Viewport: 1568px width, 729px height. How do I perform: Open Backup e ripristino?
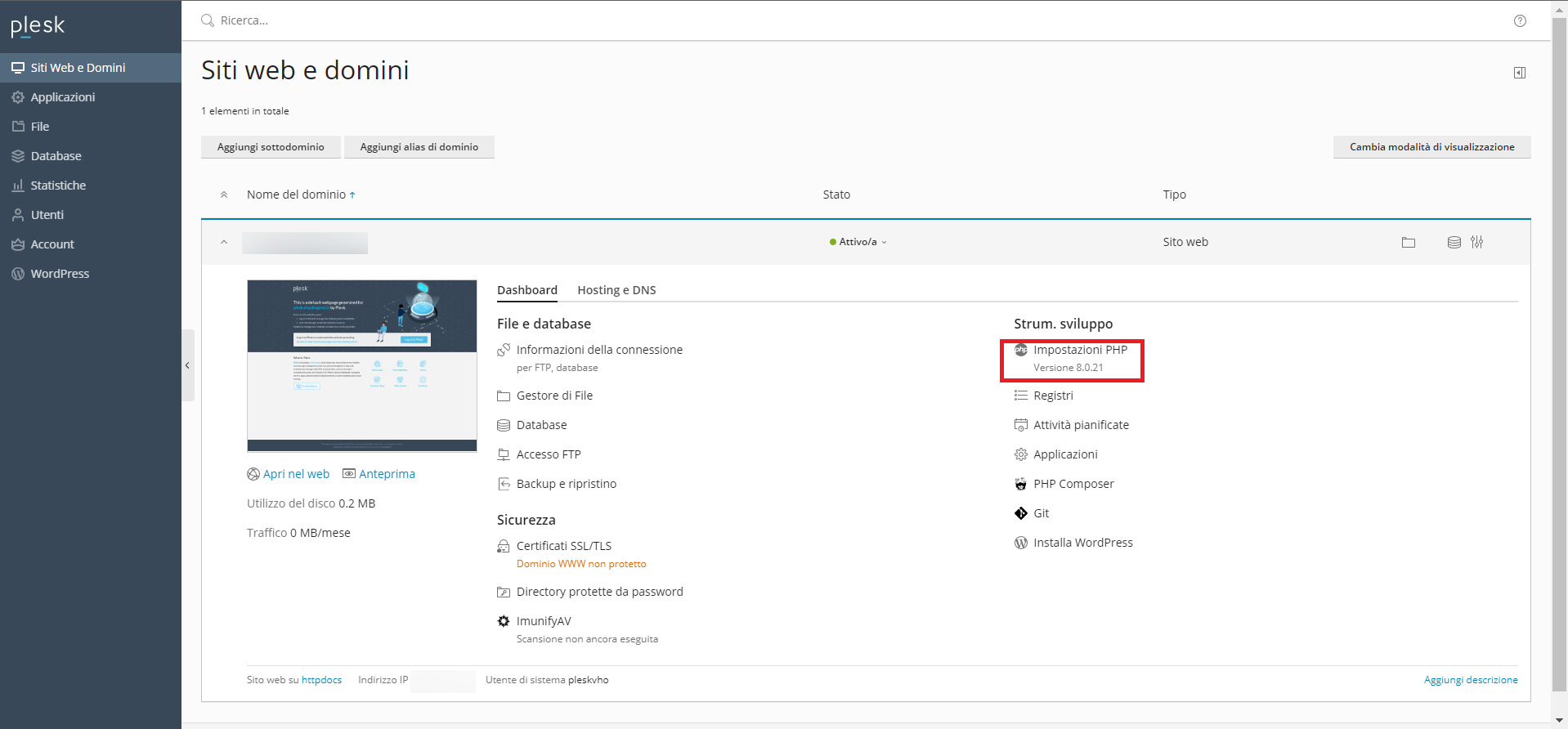(x=567, y=484)
